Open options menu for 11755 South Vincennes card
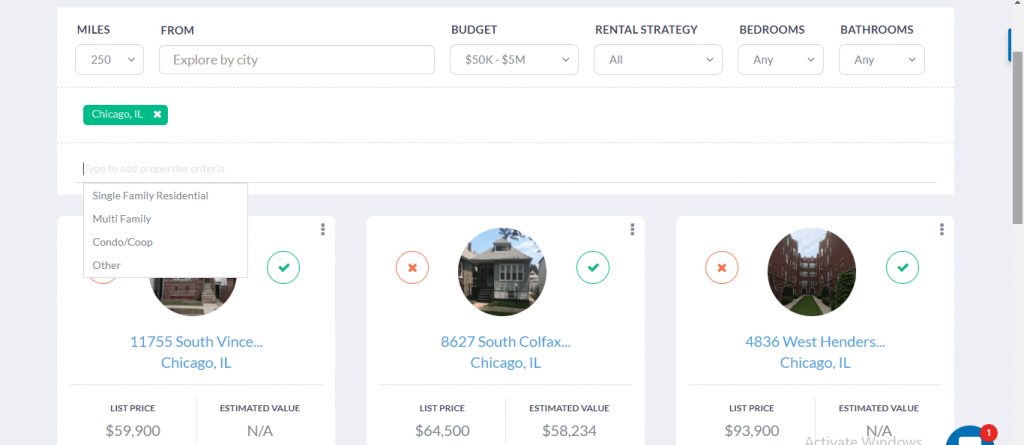This screenshot has height=445, width=1024. click(x=323, y=230)
